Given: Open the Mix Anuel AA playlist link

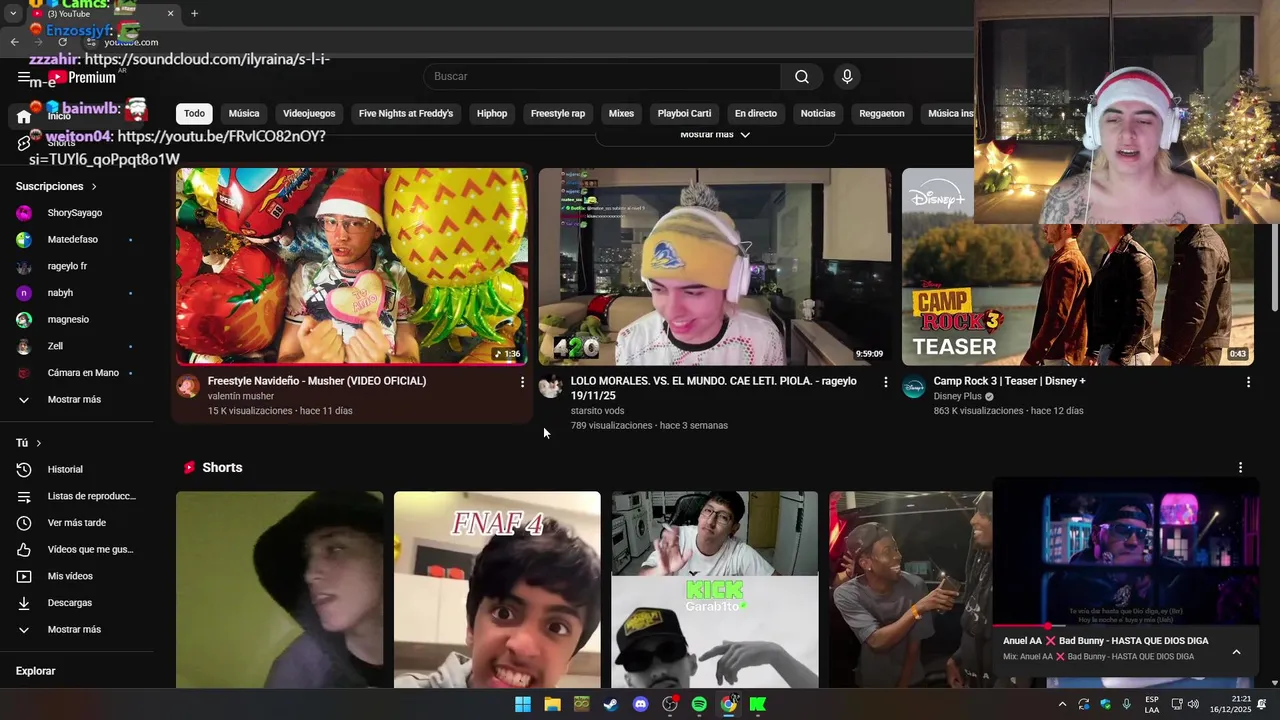Looking at the screenshot, I should [x=1098, y=657].
